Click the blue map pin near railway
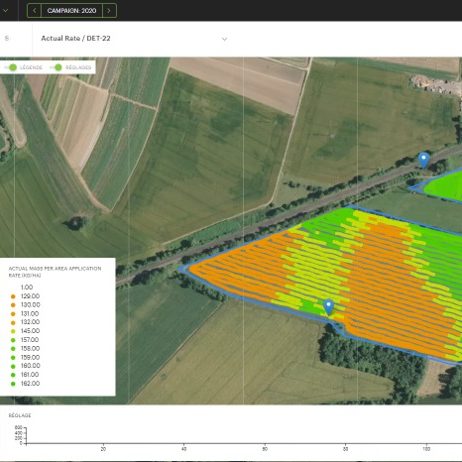The width and height of the screenshot is (462, 462). (x=424, y=160)
